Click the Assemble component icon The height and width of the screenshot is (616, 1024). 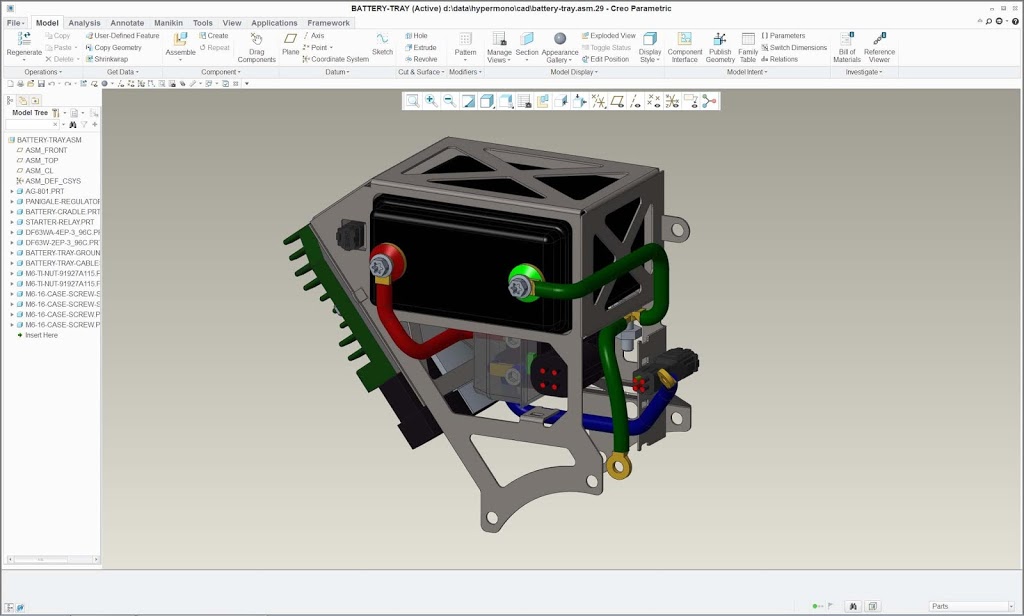point(180,40)
